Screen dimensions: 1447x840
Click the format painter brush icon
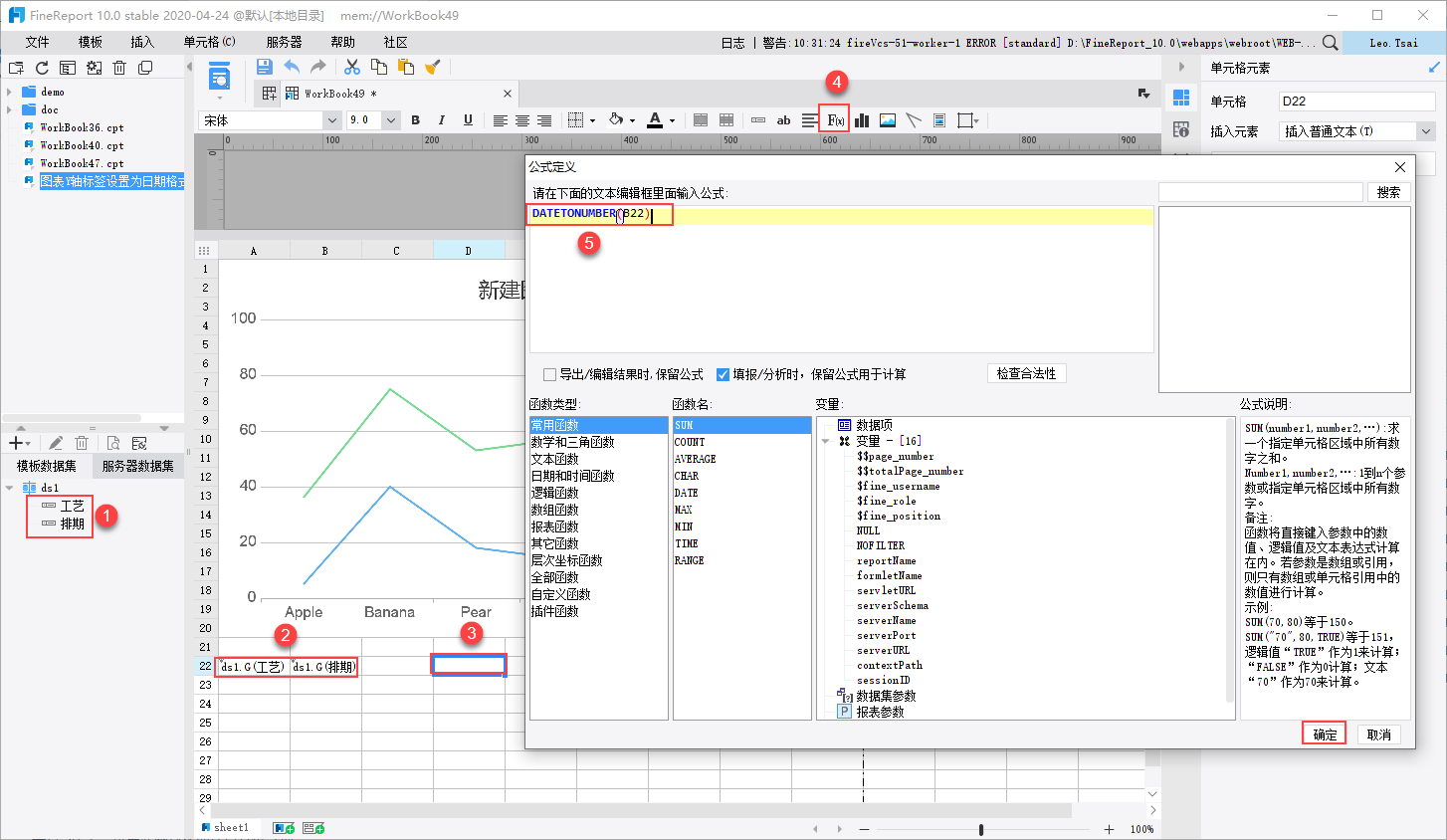(432, 67)
